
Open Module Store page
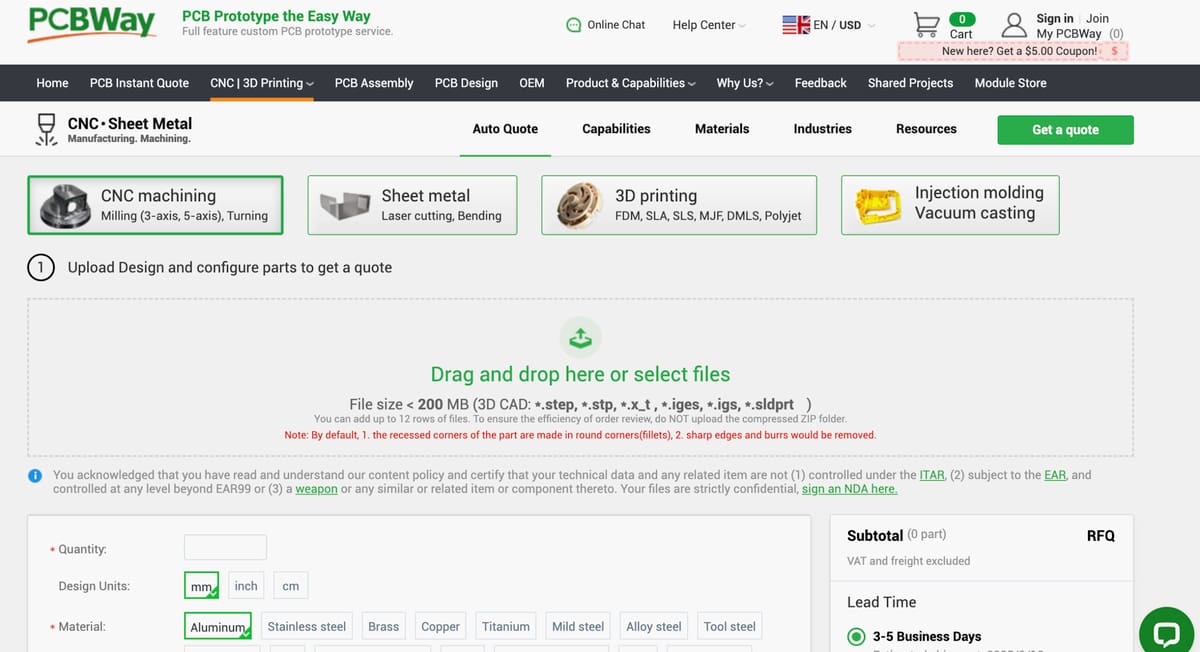tap(1010, 83)
